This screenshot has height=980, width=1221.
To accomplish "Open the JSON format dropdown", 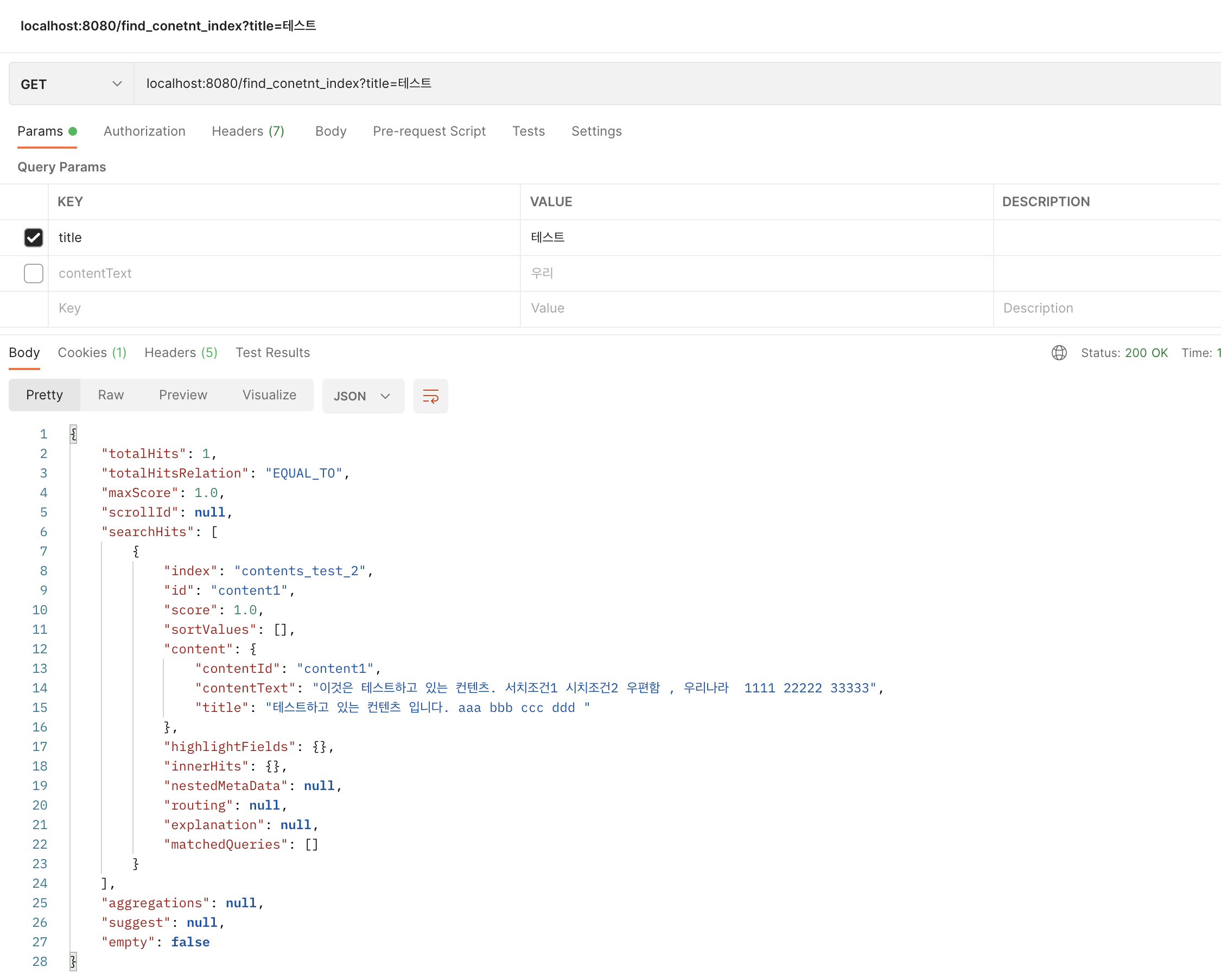I will click(363, 396).
